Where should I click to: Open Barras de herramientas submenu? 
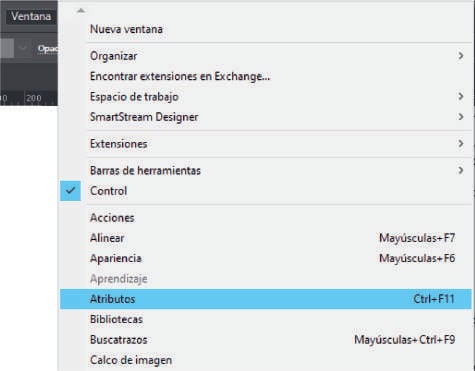(266, 171)
